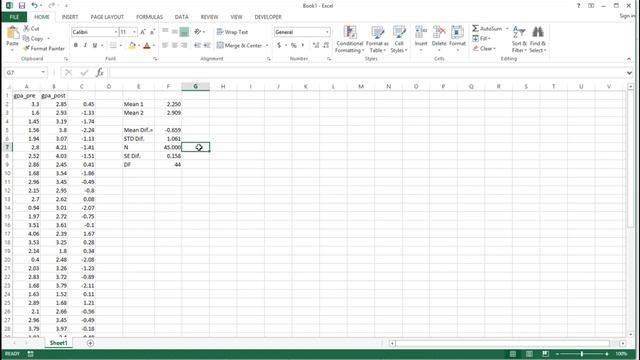Click the horizontal scrollbar track

pos(502,343)
